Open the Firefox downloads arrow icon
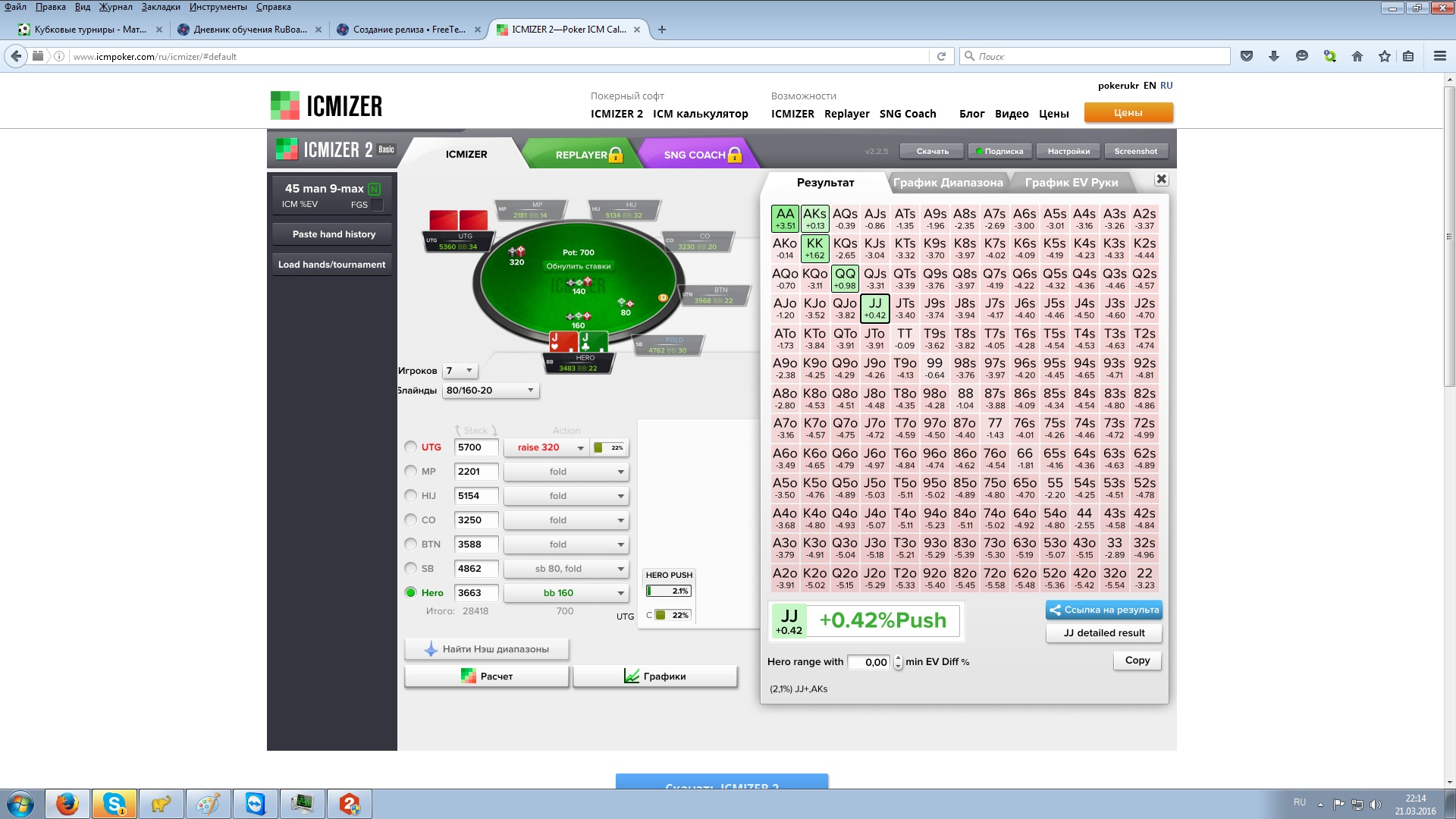1456x819 pixels. (1274, 56)
